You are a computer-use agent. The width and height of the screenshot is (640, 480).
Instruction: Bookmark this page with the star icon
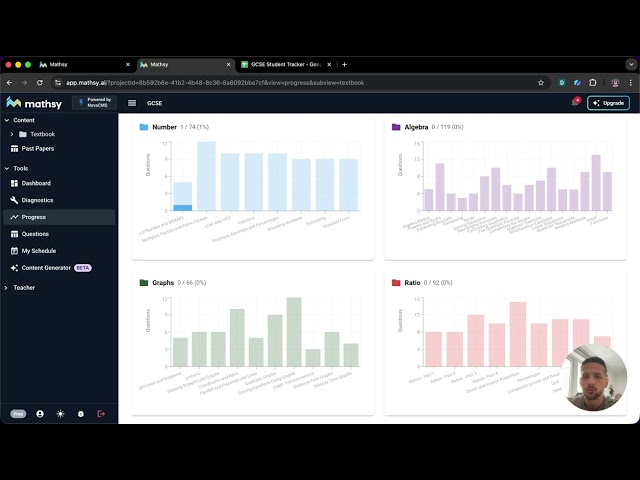[541, 83]
